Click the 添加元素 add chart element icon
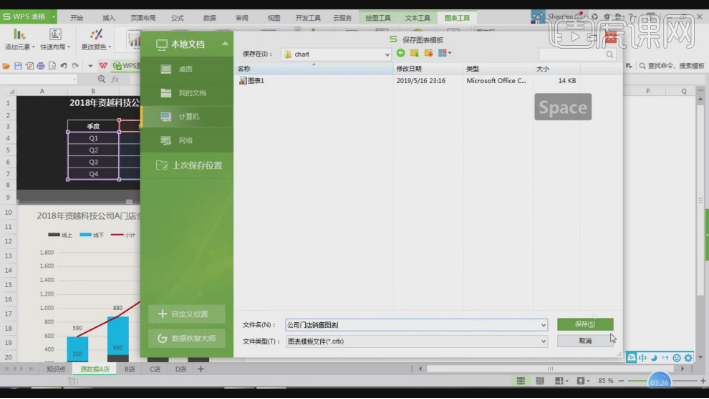The width and height of the screenshot is (709, 399). [x=19, y=34]
